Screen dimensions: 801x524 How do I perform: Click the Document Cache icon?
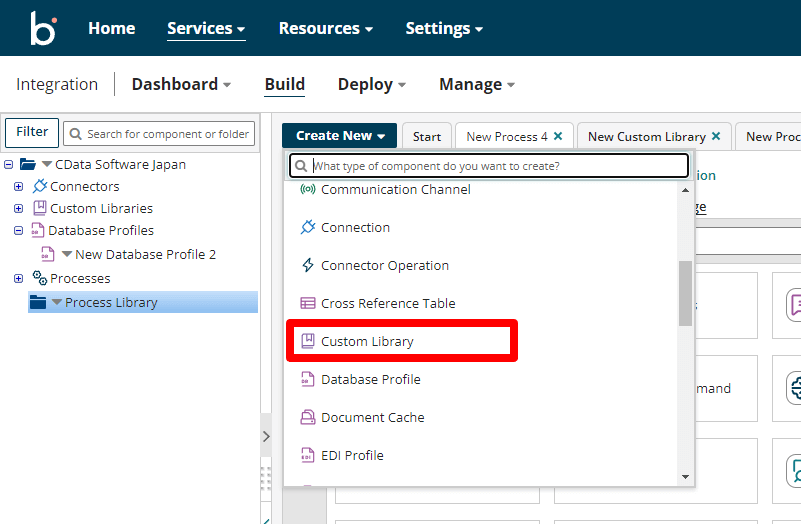click(308, 418)
